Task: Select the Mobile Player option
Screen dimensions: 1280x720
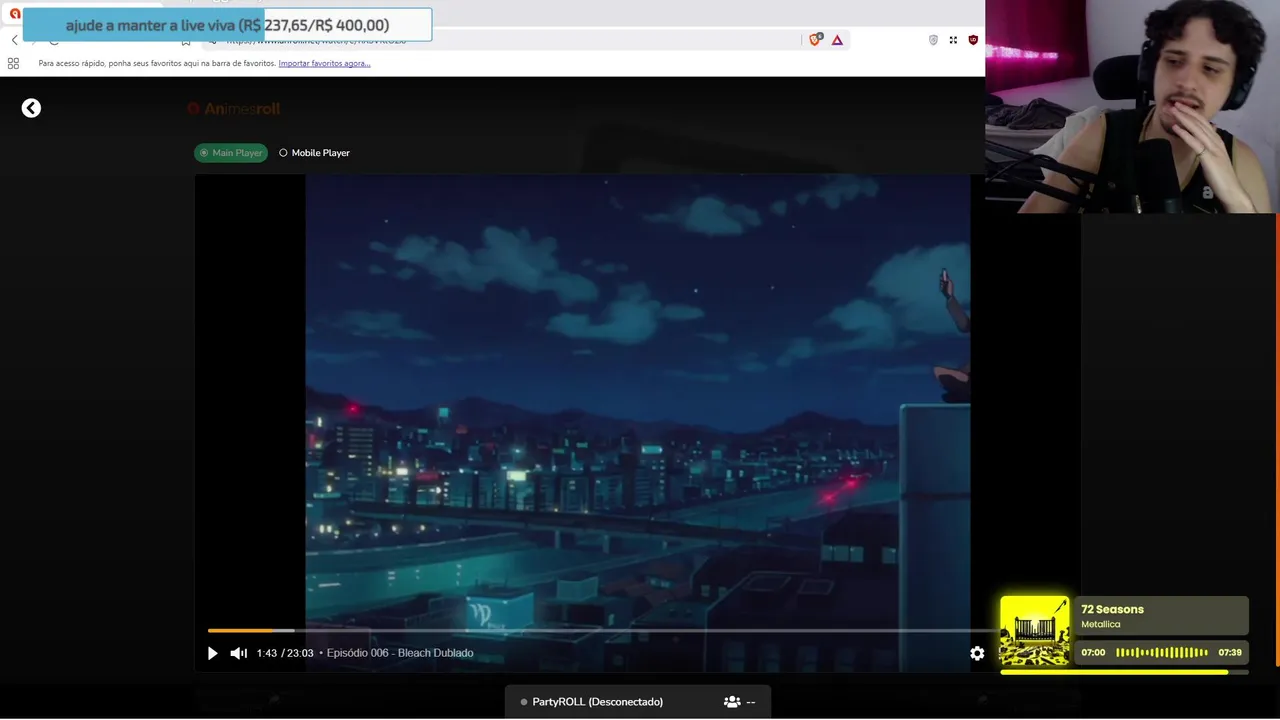Action: [314, 153]
